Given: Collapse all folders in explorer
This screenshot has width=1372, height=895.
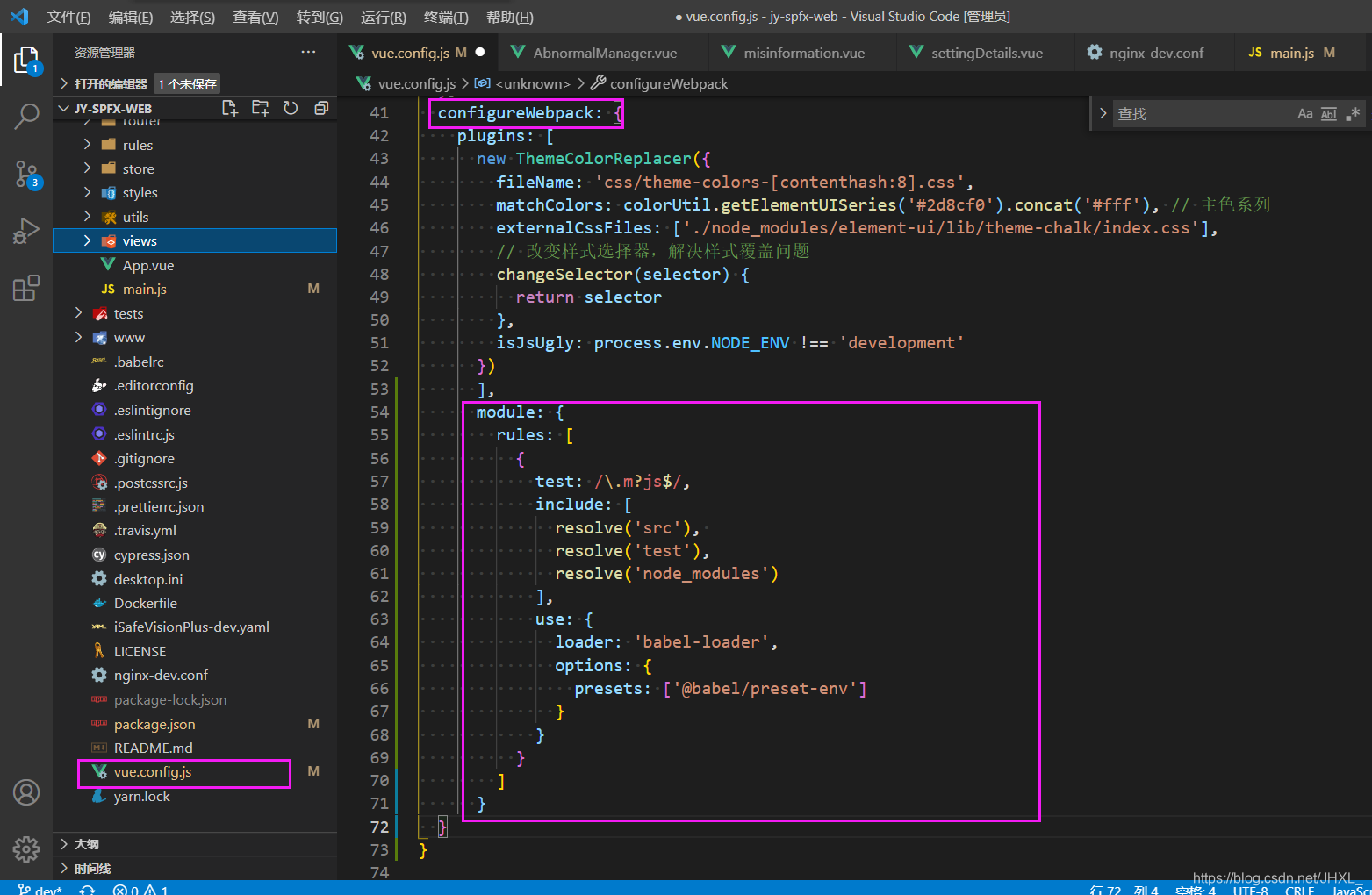Looking at the screenshot, I should pyautogui.click(x=321, y=108).
